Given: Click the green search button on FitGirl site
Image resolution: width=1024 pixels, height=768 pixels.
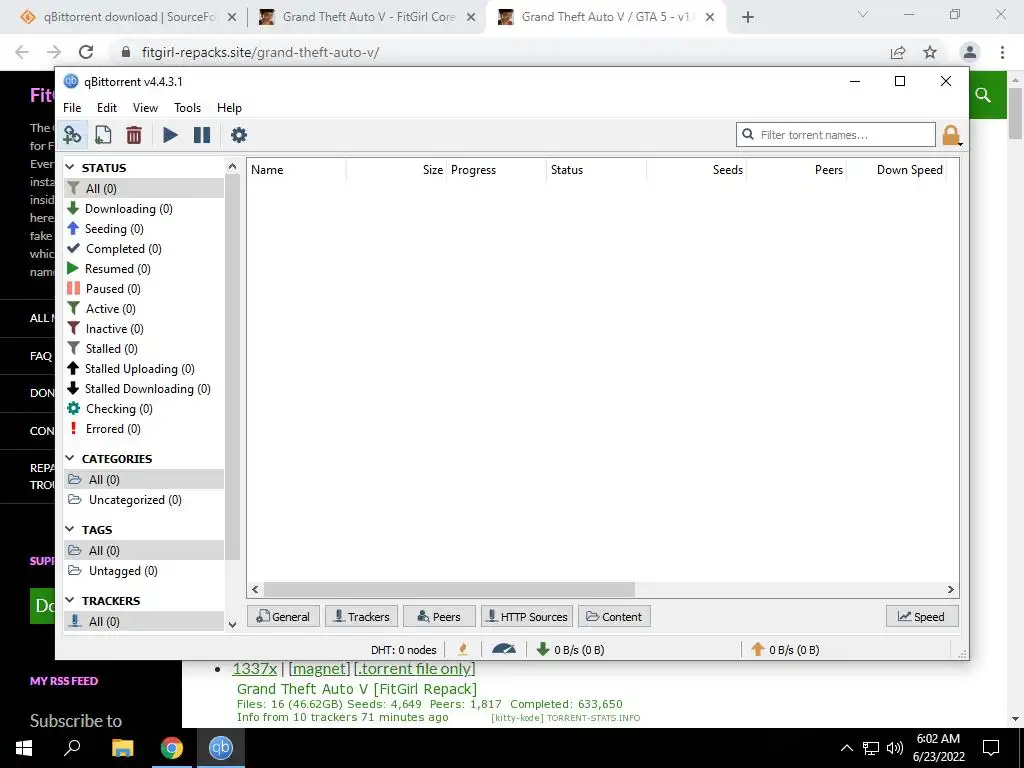Looking at the screenshot, I should coord(984,95).
